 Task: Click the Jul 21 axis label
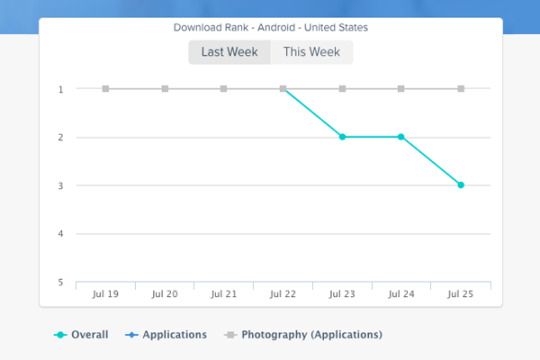[224, 294]
